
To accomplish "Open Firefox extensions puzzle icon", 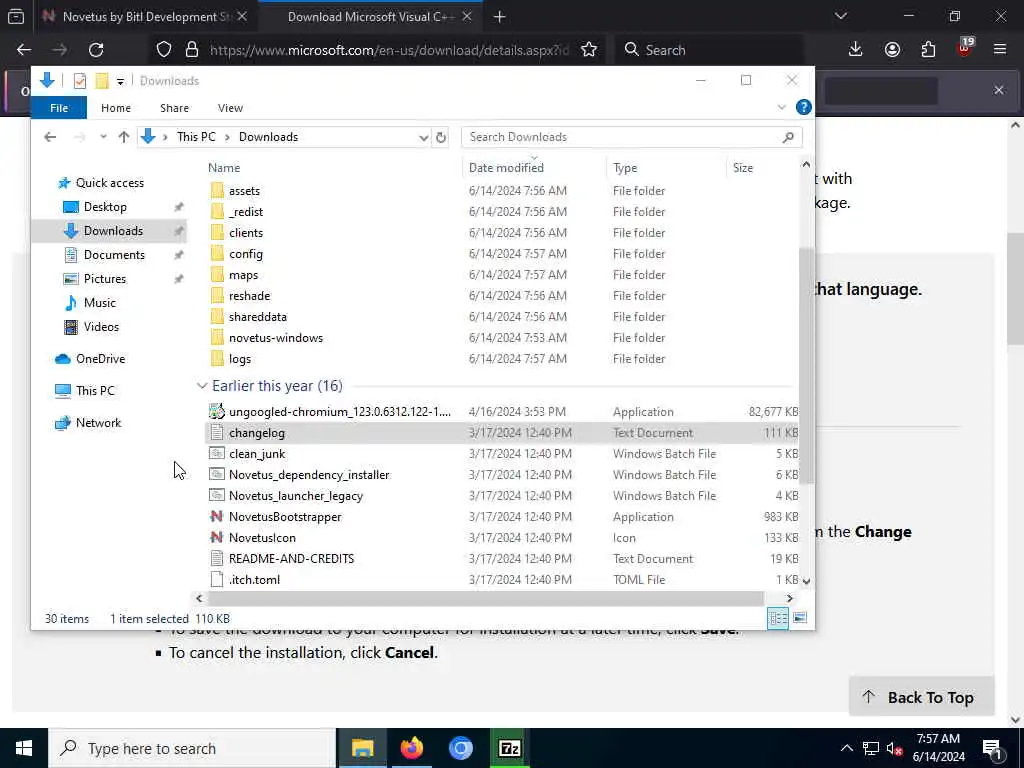I will click(x=928, y=50).
